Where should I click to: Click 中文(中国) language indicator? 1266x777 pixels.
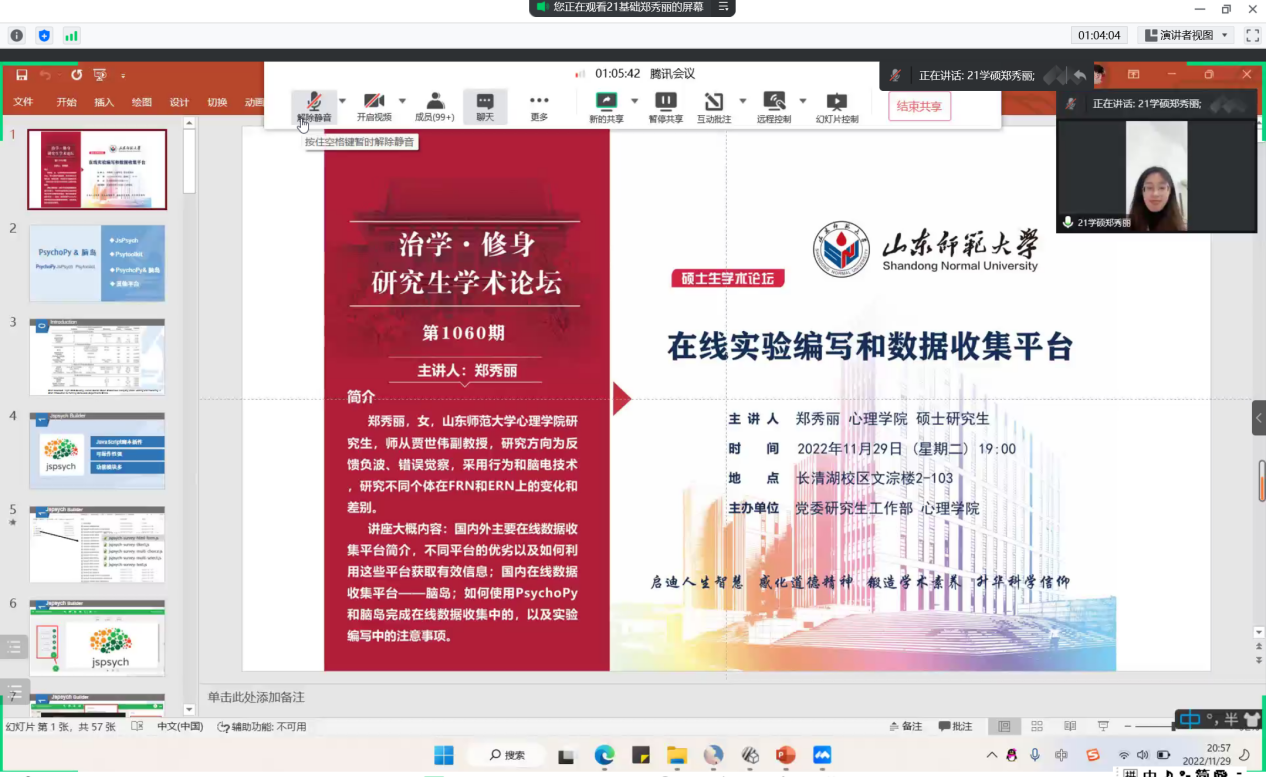180,727
